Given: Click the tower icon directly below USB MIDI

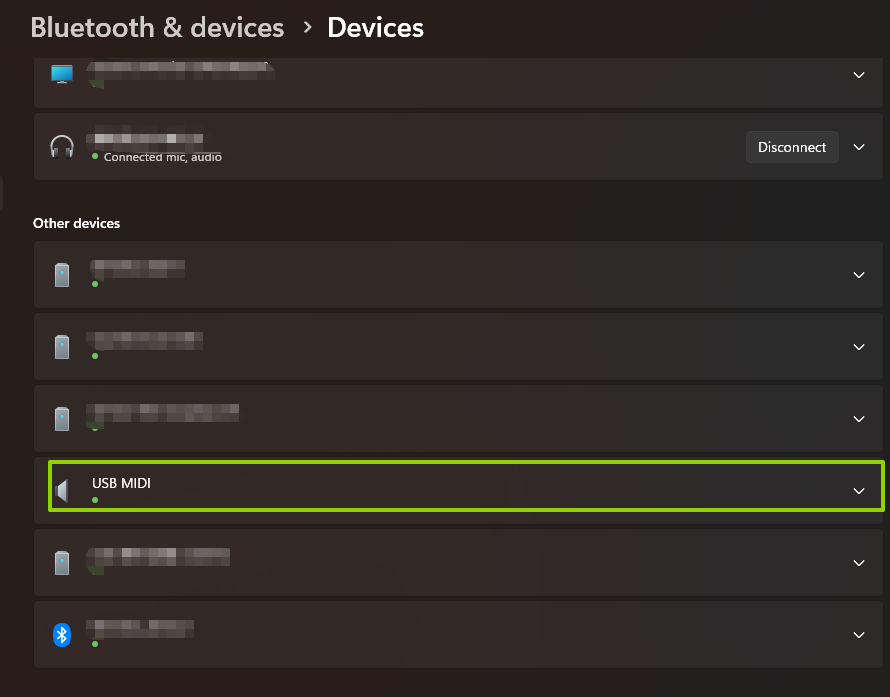Looking at the screenshot, I should click(62, 563).
